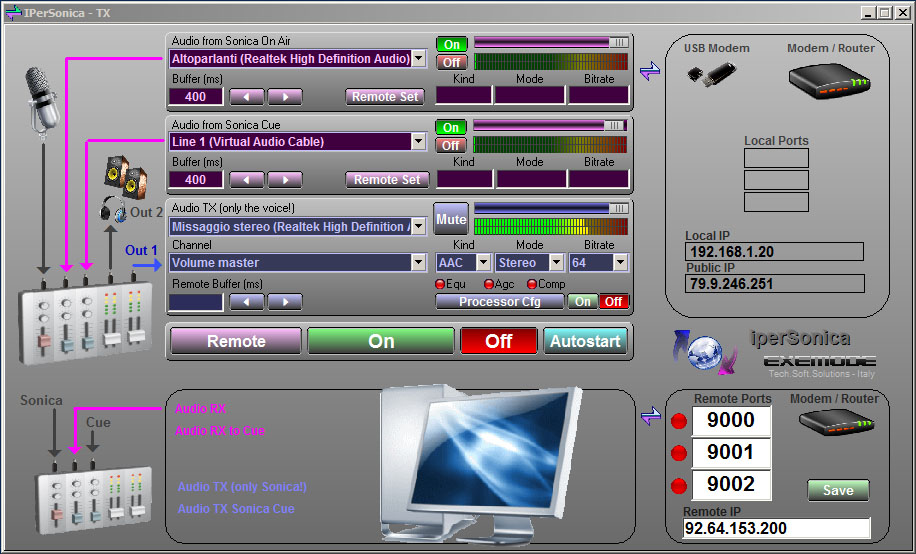Open the Missaggio stereo input device dropdown

[419, 227]
